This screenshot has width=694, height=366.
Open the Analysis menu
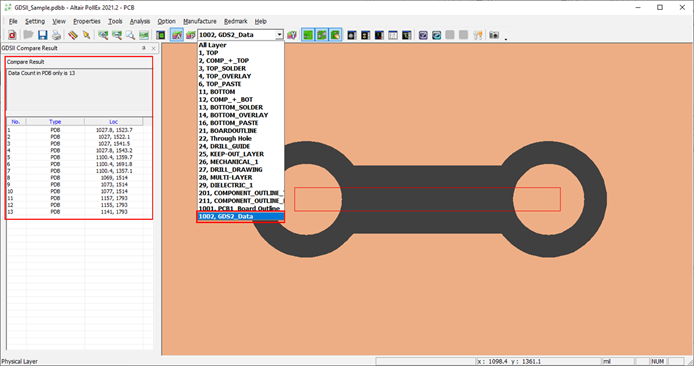pos(140,21)
